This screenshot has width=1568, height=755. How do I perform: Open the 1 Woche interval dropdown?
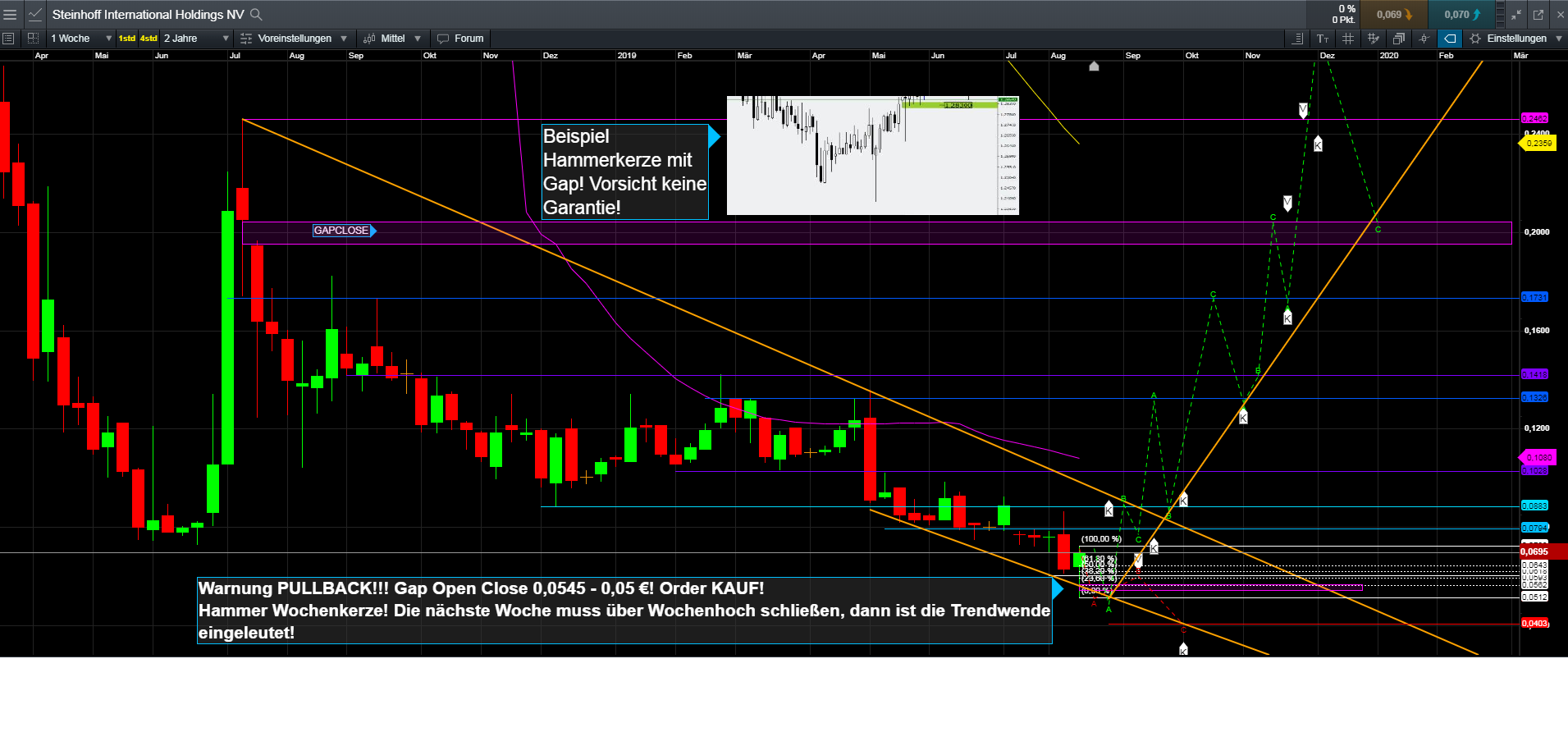point(78,38)
